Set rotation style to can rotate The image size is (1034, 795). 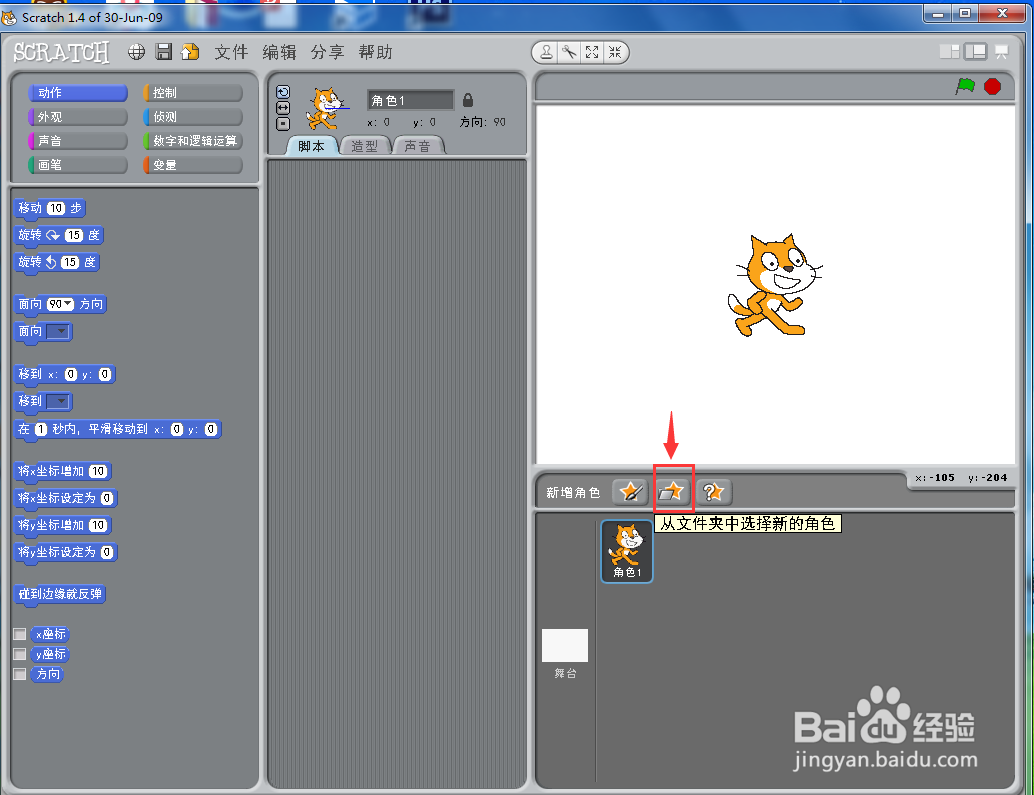pos(283,92)
